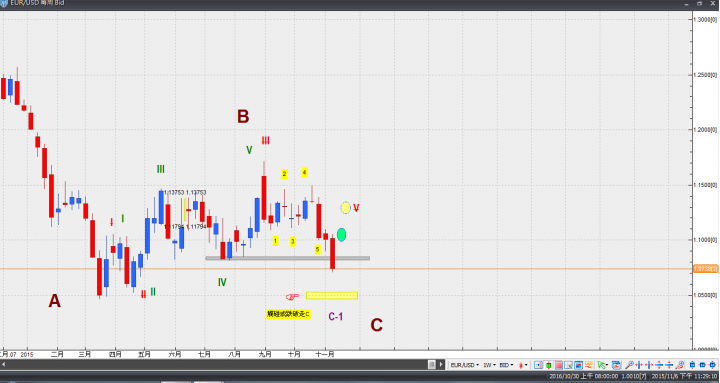
Task: Click the 1.2500 price axis label
Action: (x=705, y=75)
